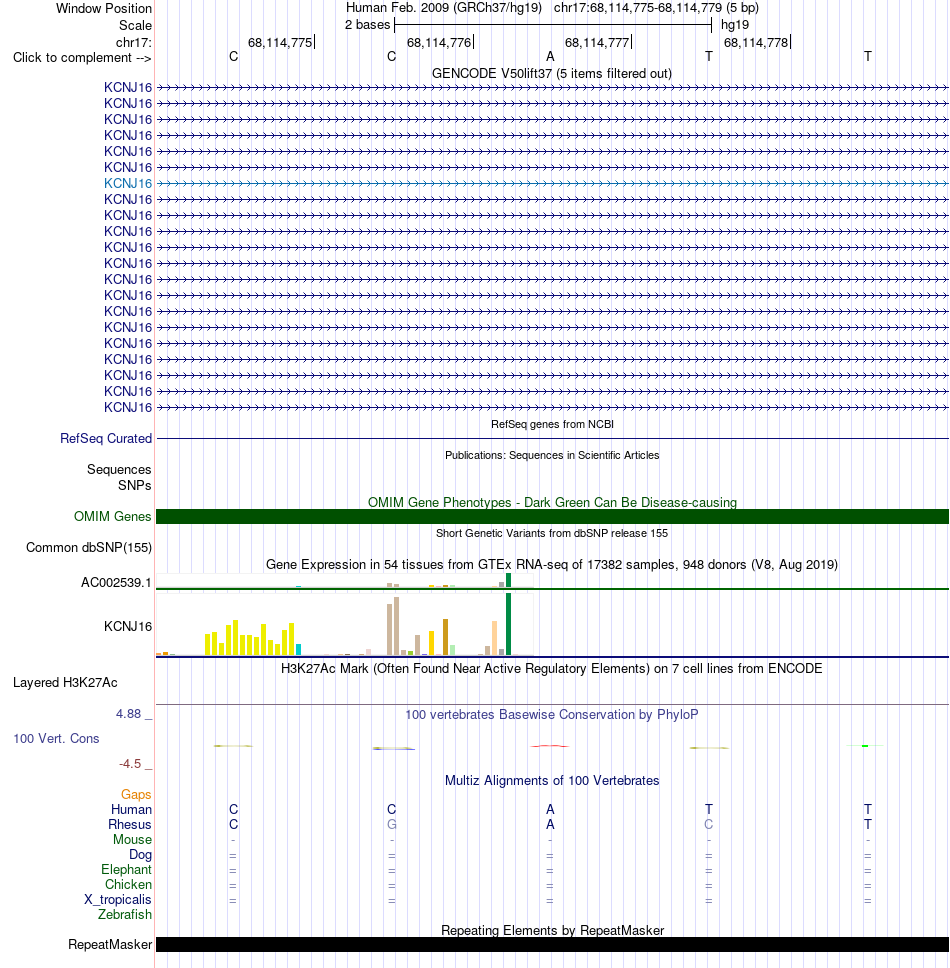The image size is (950, 968).
Task: Open the RepeatMasker track label
Action: [110, 945]
